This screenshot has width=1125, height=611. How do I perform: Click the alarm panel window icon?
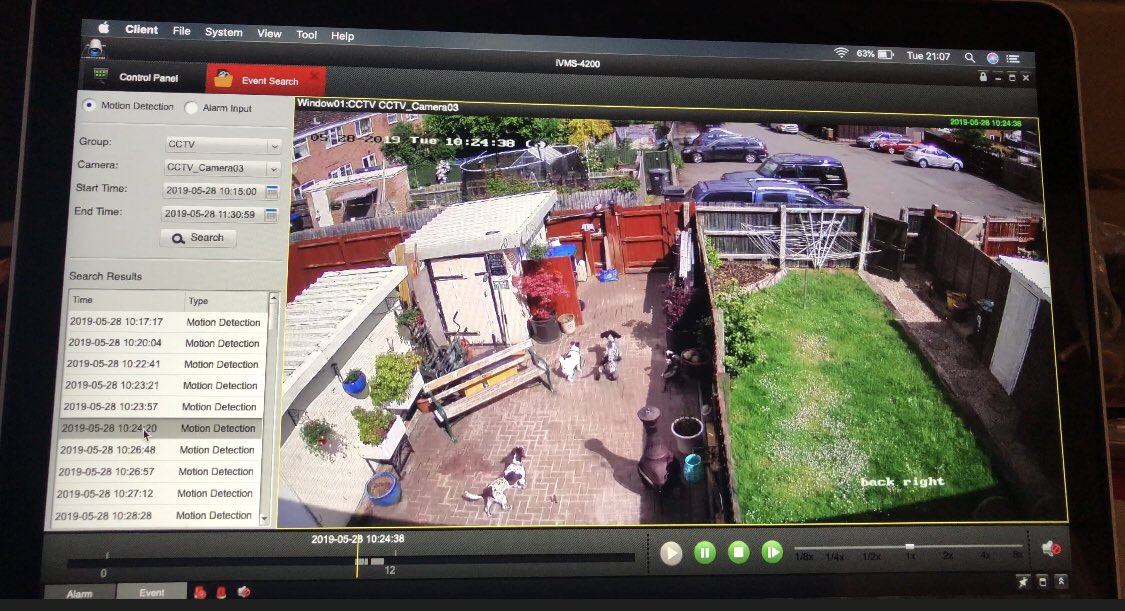pos(1042,582)
